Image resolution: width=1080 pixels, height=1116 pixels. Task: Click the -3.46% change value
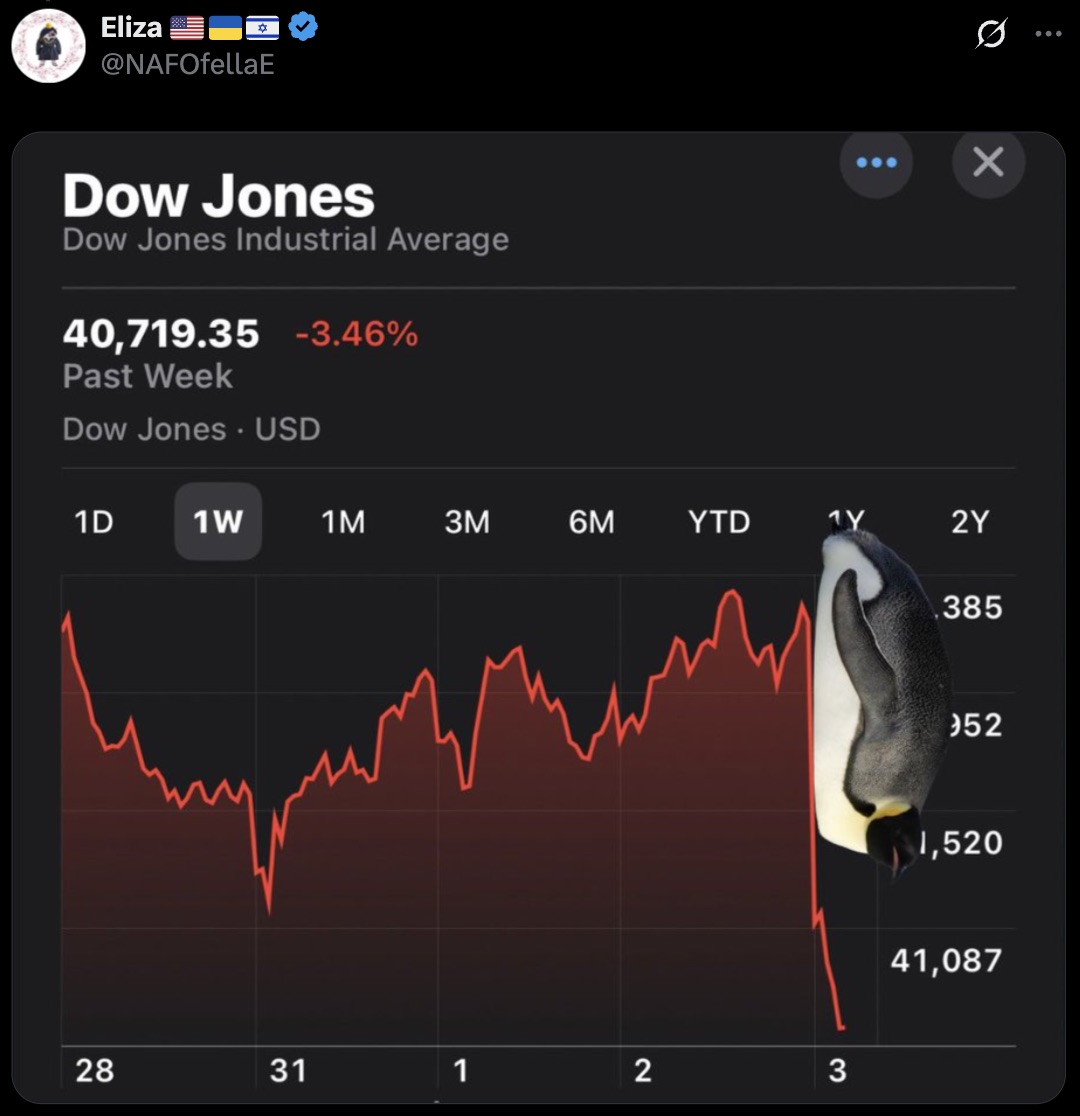(357, 334)
